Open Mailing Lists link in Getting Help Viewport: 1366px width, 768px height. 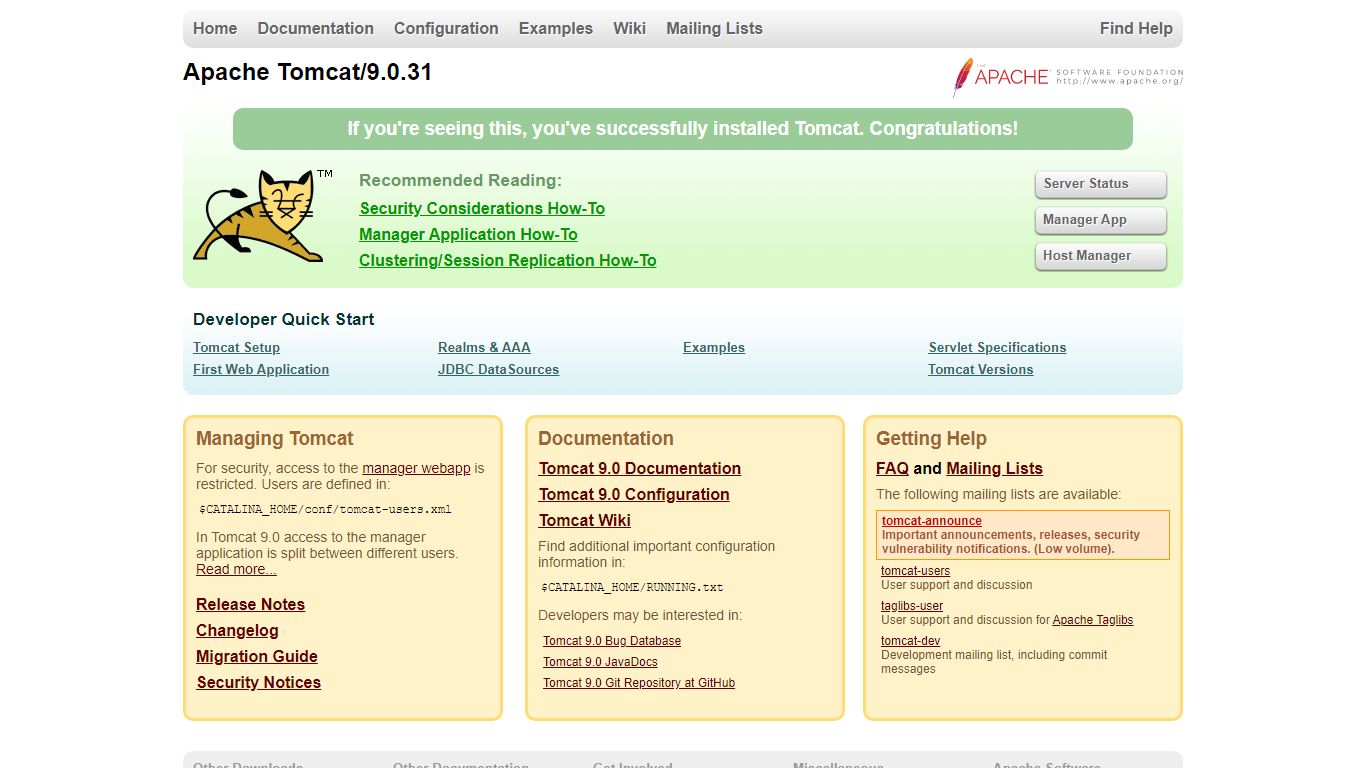994,468
